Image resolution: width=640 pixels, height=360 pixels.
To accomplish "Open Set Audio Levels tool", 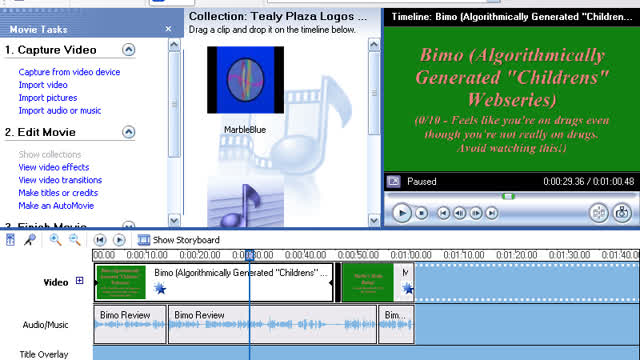I will [x=11, y=240].
